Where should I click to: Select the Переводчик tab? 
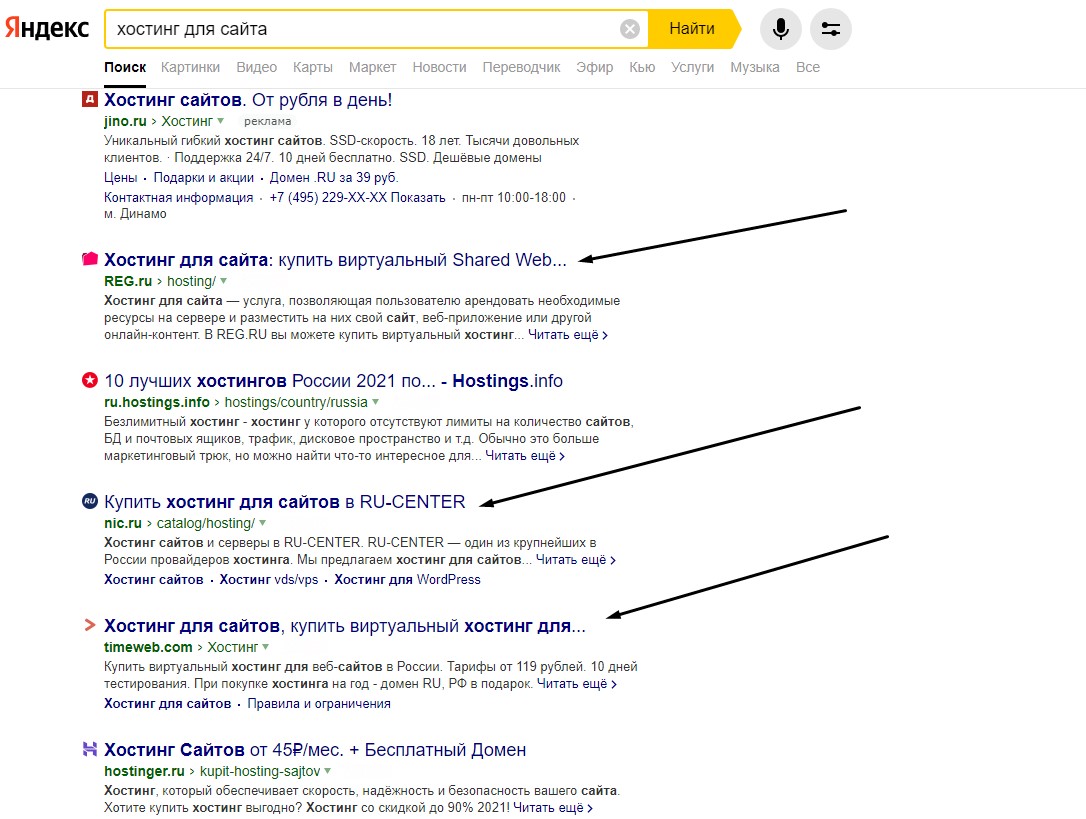click(x=521, y=67)
